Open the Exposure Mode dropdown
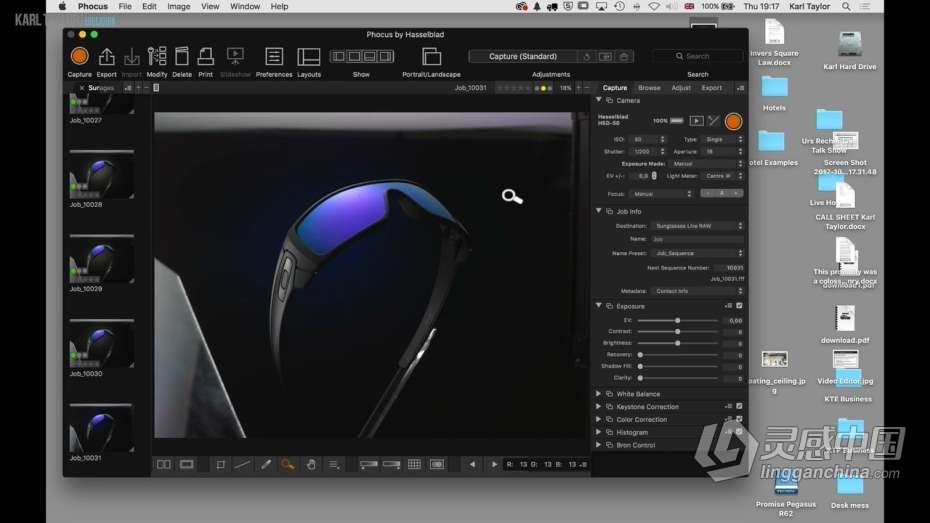Viewport: 930px width, 523px height. click(705, 163)
